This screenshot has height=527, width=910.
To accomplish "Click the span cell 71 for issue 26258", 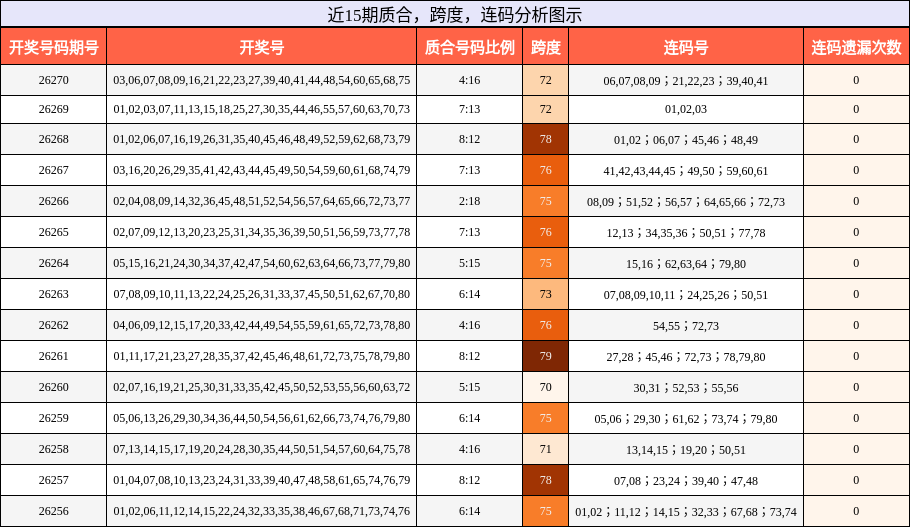I will click(546, 449).
